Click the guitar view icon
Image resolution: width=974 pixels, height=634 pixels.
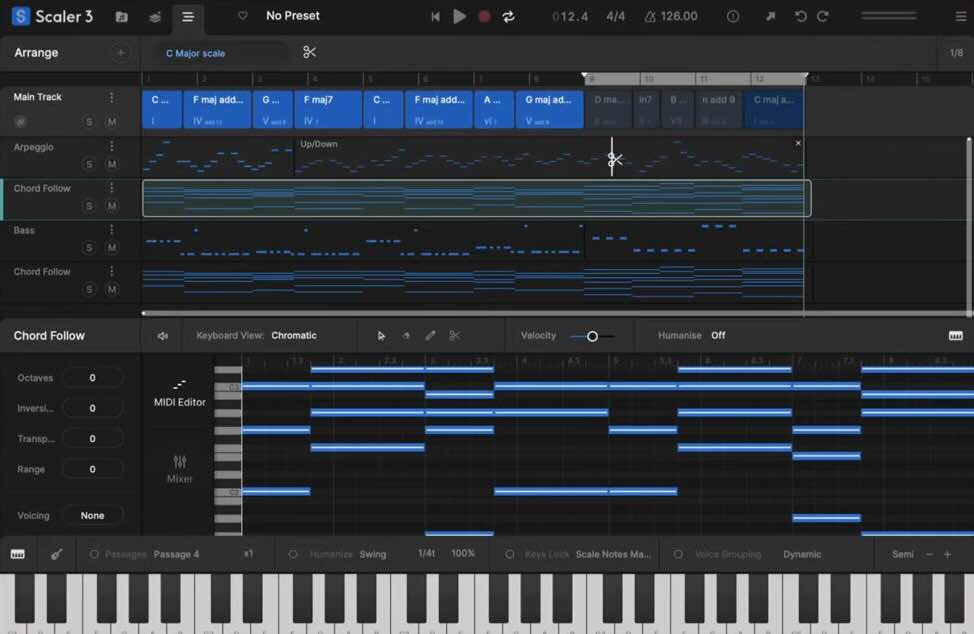[56, 554]
